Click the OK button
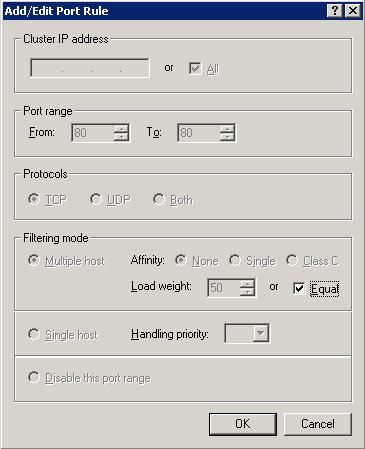Screen dimensions: 365x449 (243, 424)
